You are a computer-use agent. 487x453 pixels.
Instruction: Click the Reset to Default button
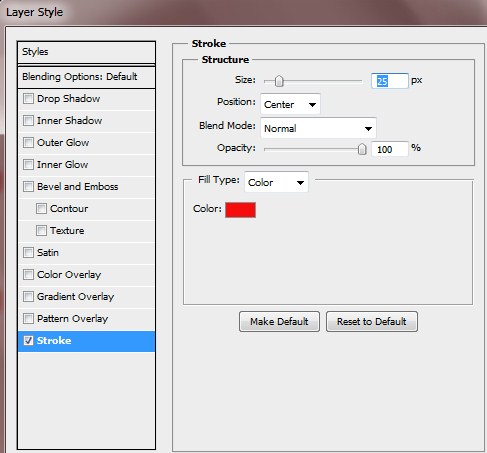pos(372,322)
